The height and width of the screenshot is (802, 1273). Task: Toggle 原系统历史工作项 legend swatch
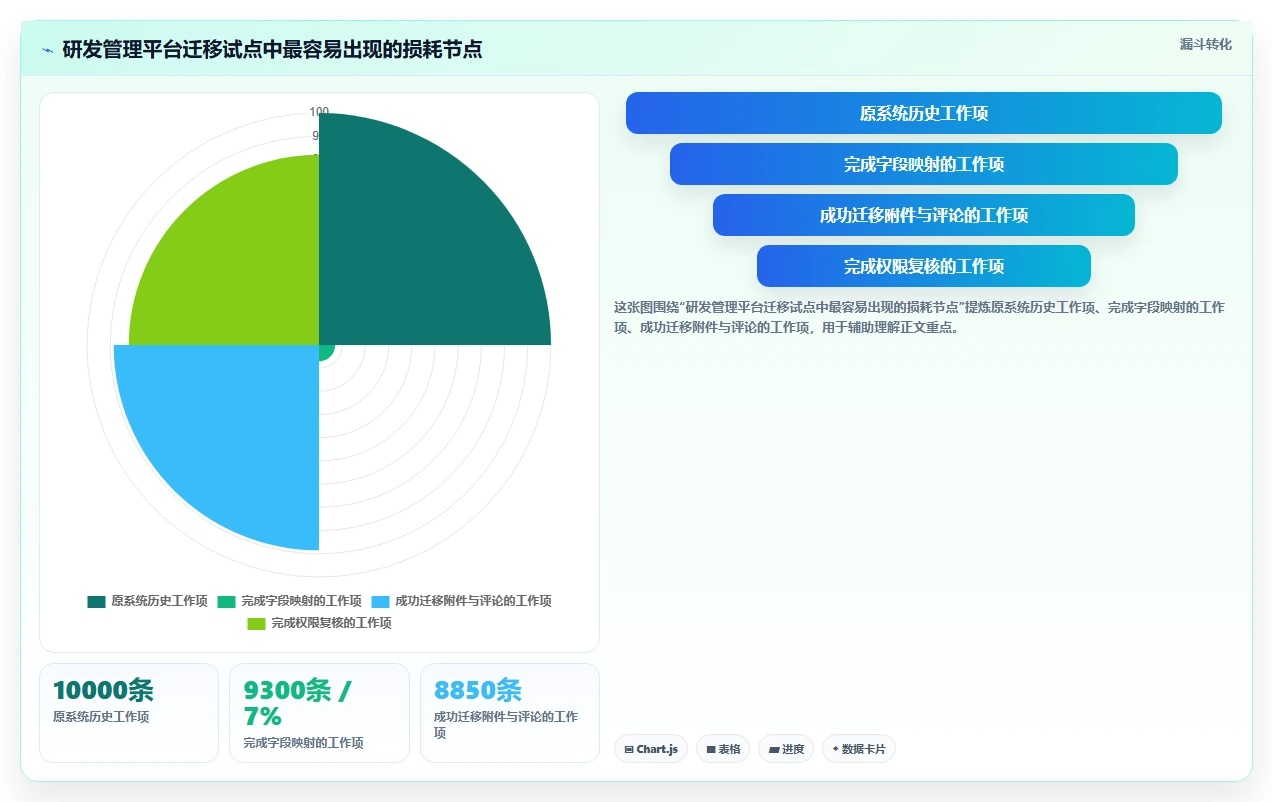click(x=96, y=602)
